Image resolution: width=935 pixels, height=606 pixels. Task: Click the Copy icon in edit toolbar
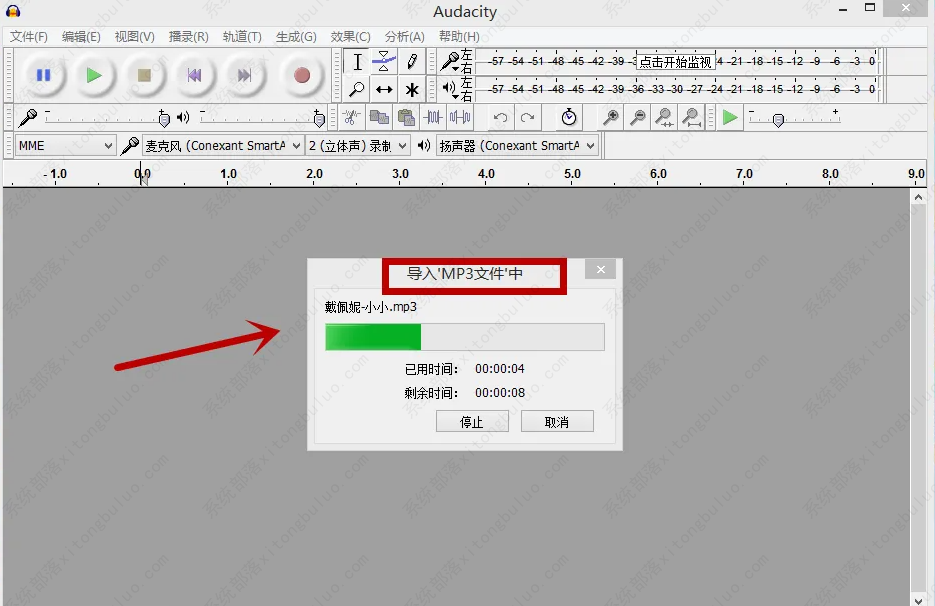[379, 118]
